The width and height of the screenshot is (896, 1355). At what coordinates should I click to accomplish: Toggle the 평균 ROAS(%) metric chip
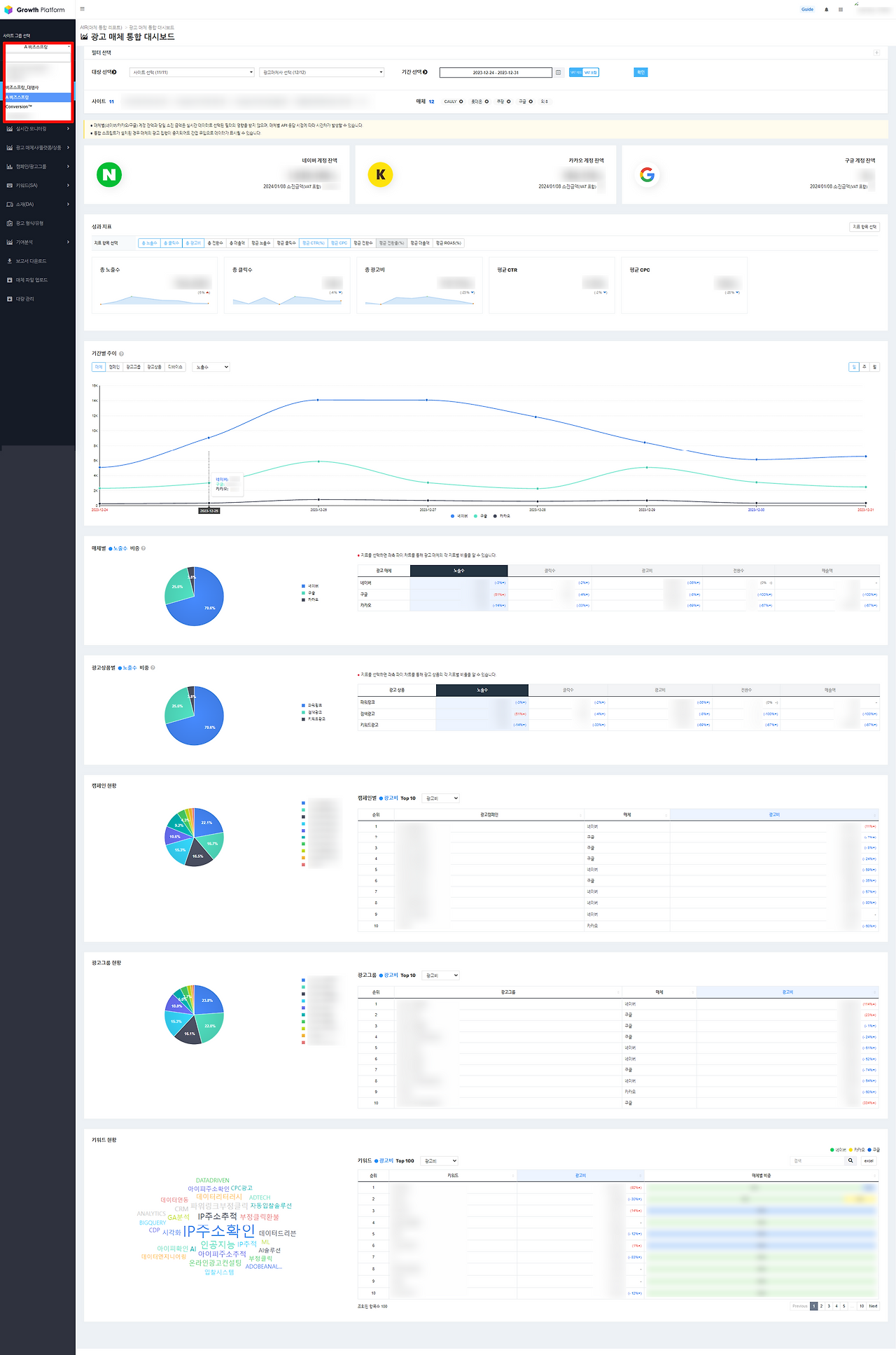448,243
